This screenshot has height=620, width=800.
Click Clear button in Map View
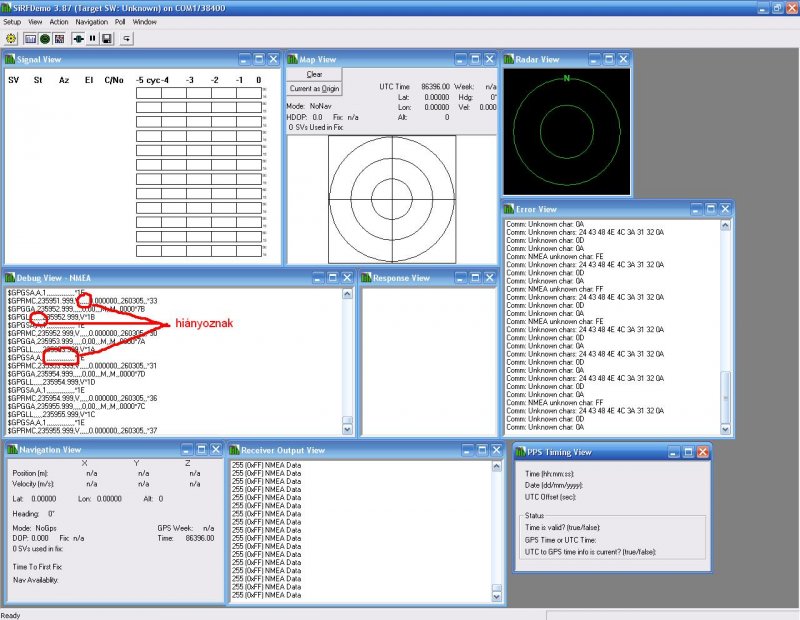tap(314, 75)
